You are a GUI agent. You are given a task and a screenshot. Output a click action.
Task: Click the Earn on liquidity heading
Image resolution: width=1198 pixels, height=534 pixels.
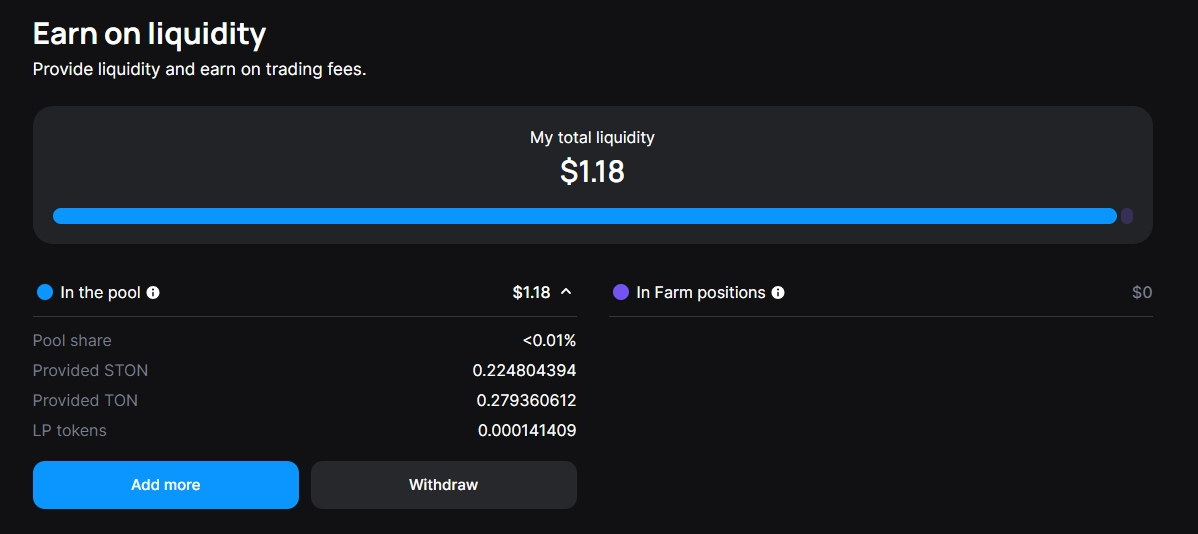[149, 34]
